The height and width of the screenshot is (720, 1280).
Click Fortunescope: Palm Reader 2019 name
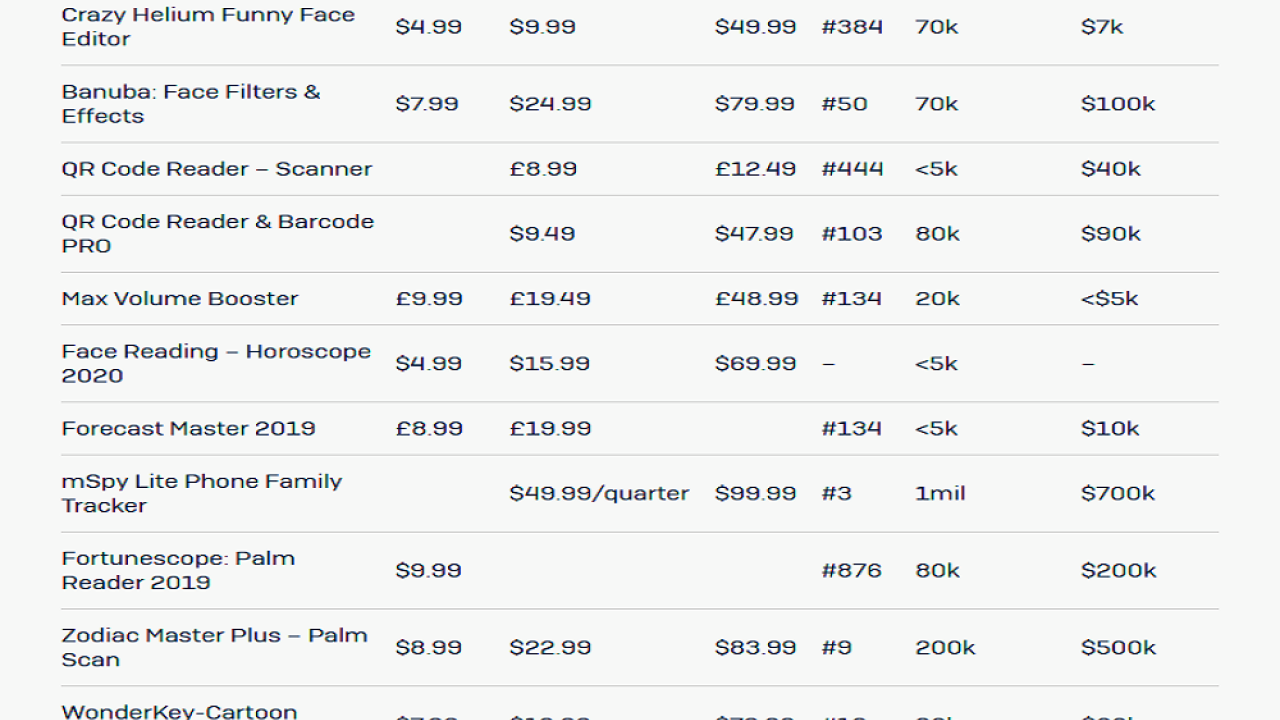(178, 571)
